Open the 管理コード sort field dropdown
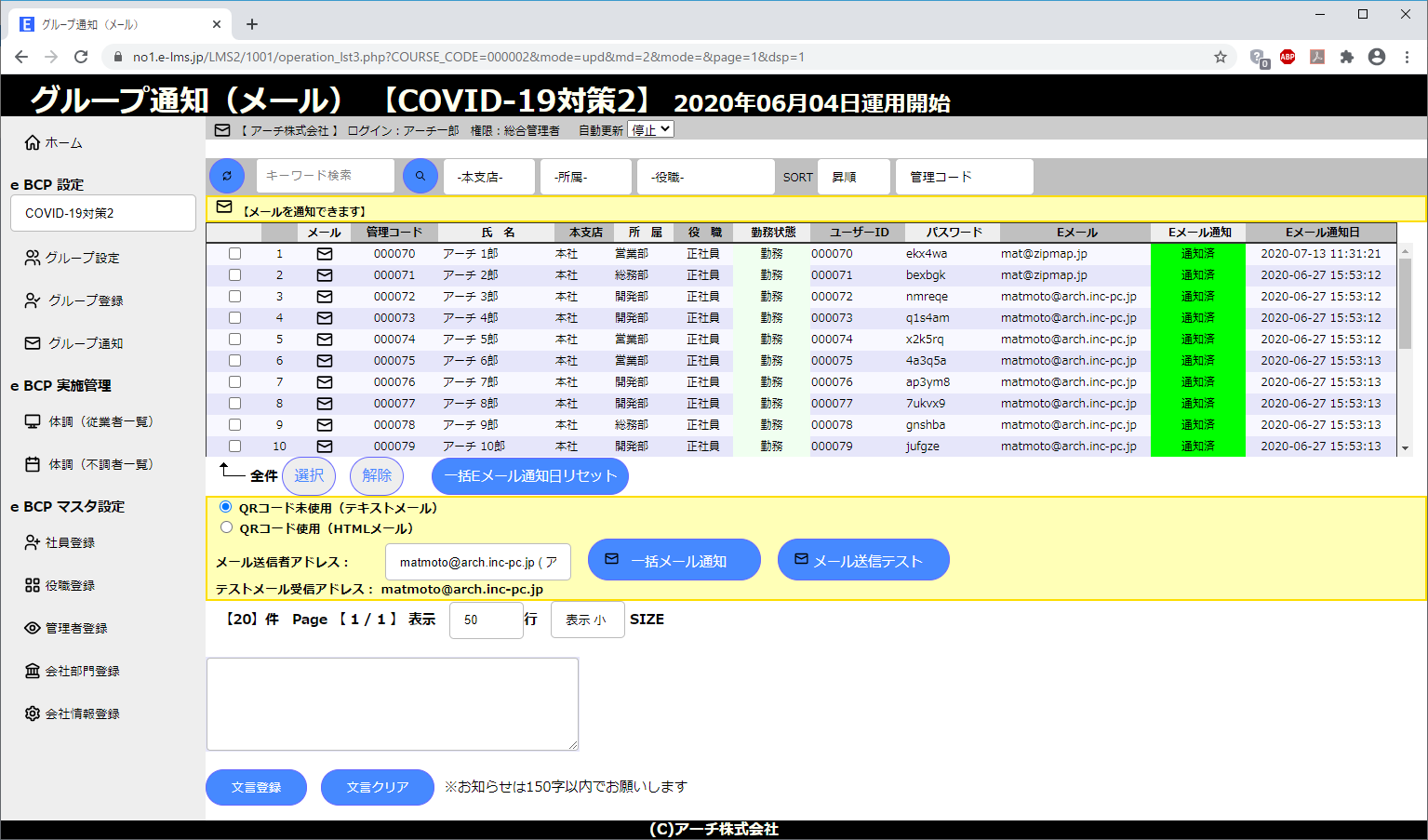 pyautogui.click(x=964, y=177)
